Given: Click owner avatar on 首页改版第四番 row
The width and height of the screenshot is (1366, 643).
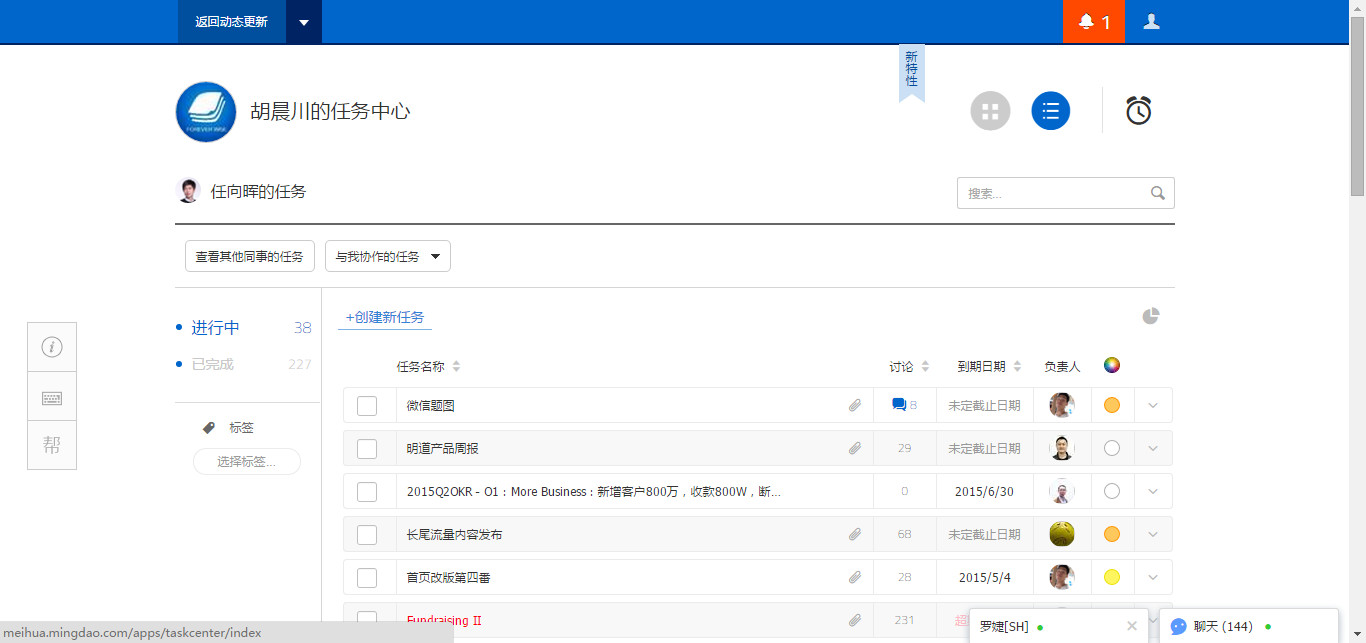Looking at the screenshot, I should [1062, 577].
